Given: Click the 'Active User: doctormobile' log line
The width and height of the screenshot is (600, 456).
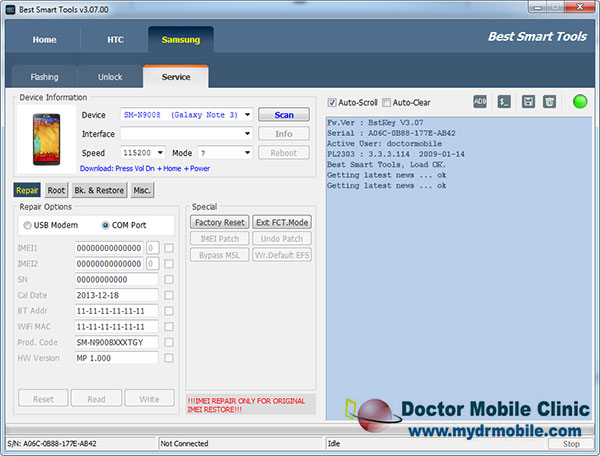Looking at the screenshot, I should coord(384,143).
